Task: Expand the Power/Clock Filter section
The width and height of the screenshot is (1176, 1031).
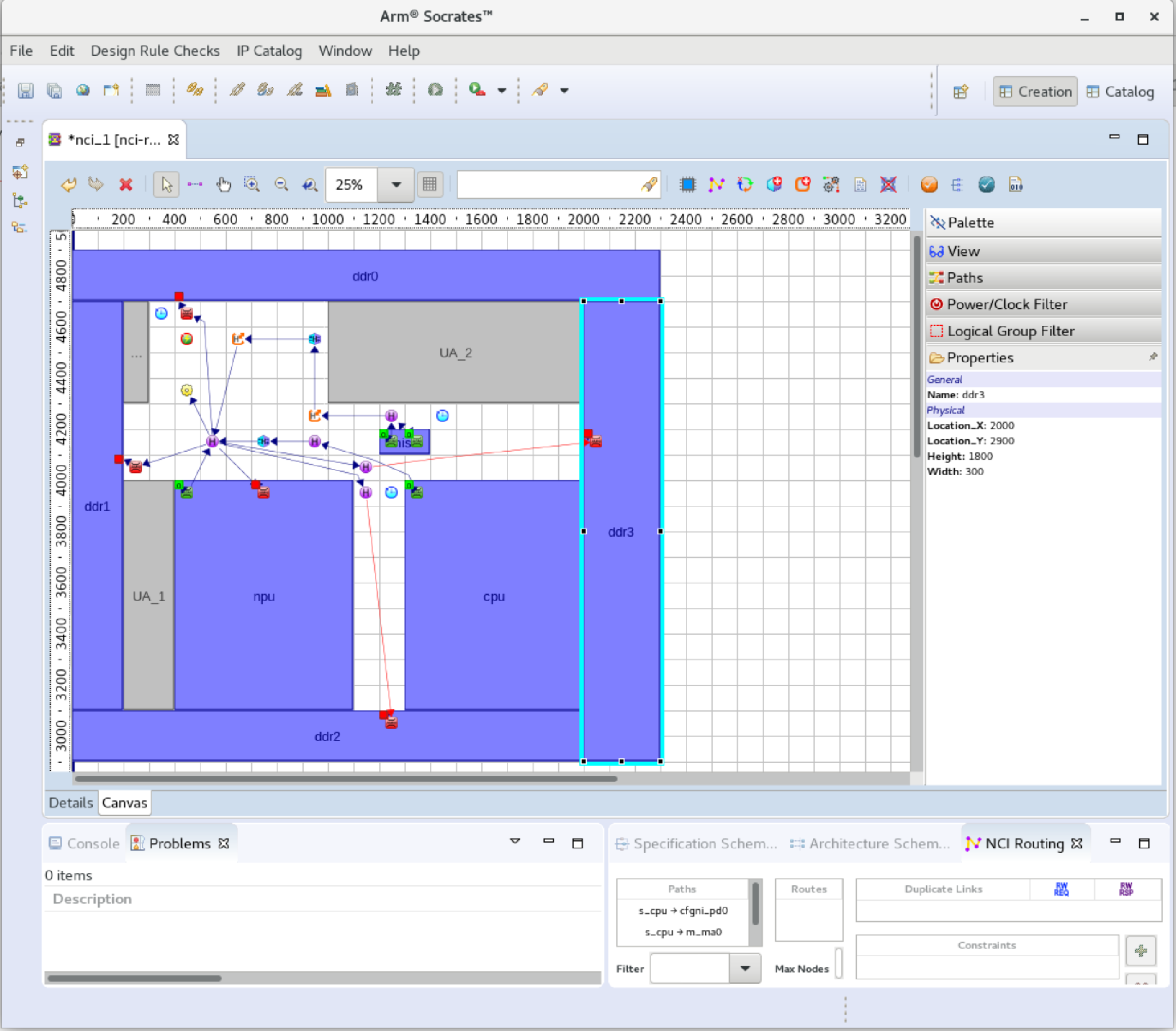Action: tap(1044, 304)
